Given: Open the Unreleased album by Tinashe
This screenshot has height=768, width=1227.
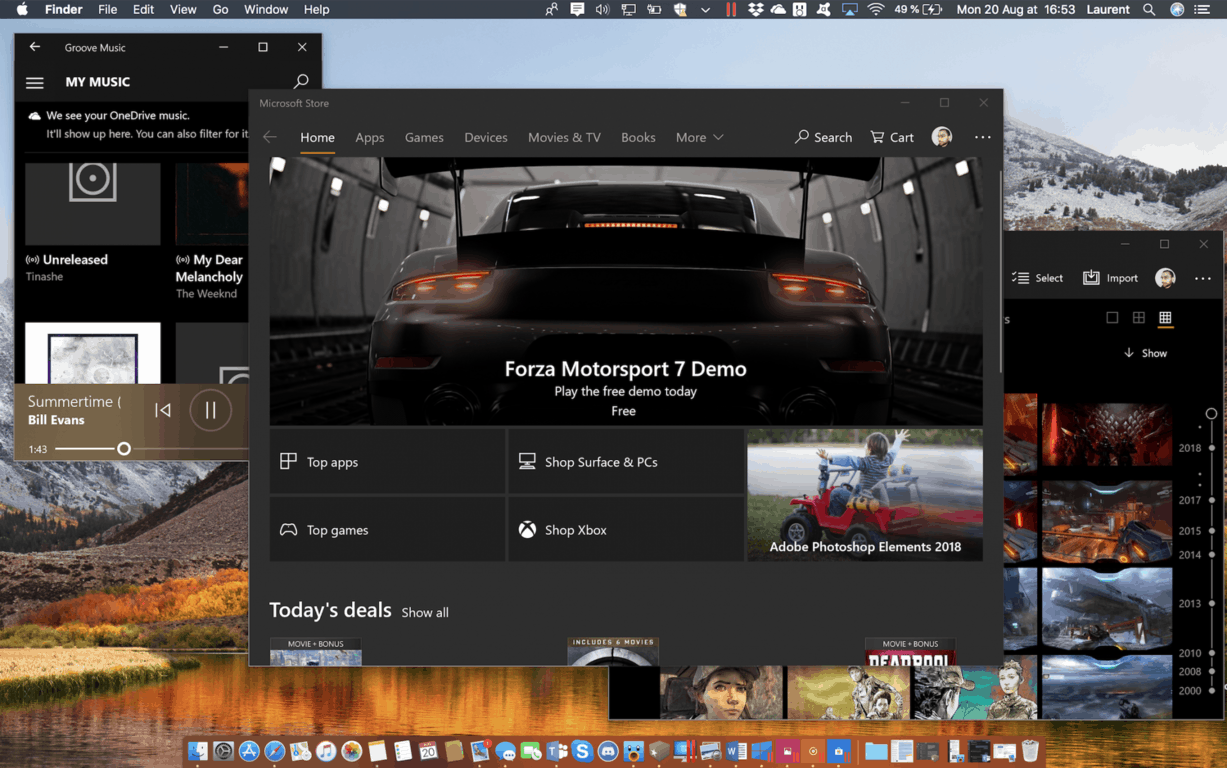Looking at the screenshot, I should [92, 222].
